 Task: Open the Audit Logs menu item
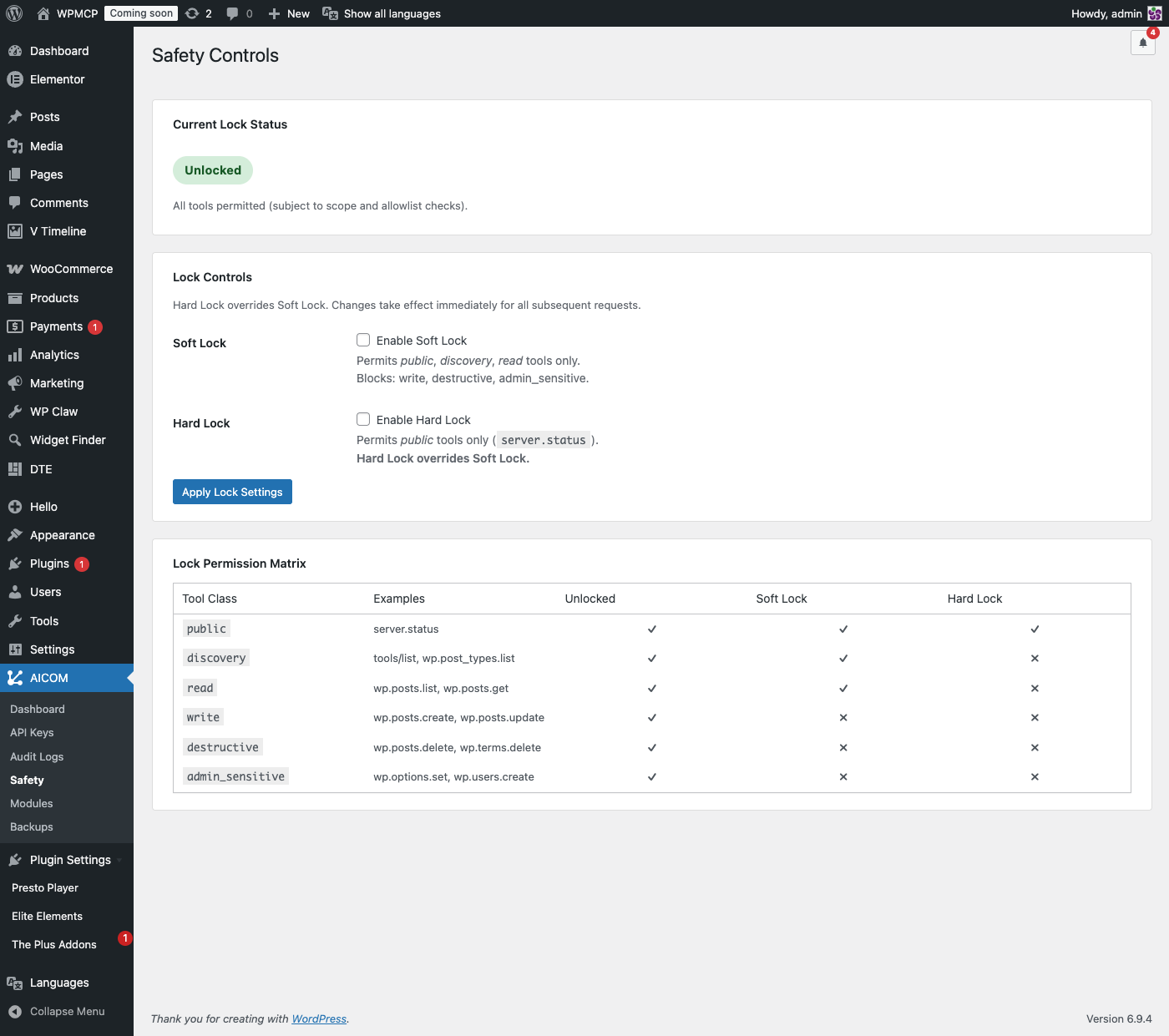37,756
